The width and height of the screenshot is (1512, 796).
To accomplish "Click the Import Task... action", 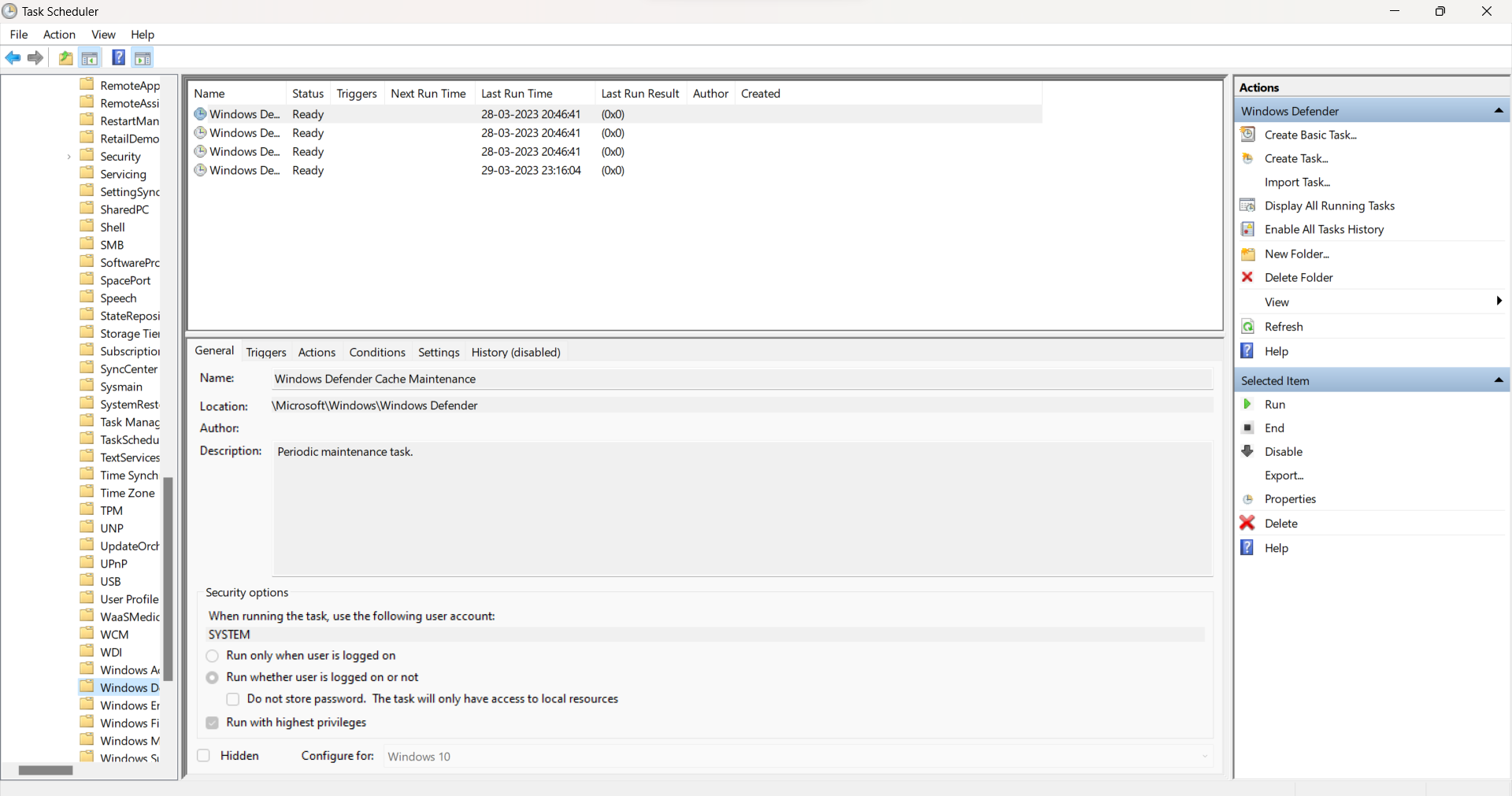I will pos(1297,182).
